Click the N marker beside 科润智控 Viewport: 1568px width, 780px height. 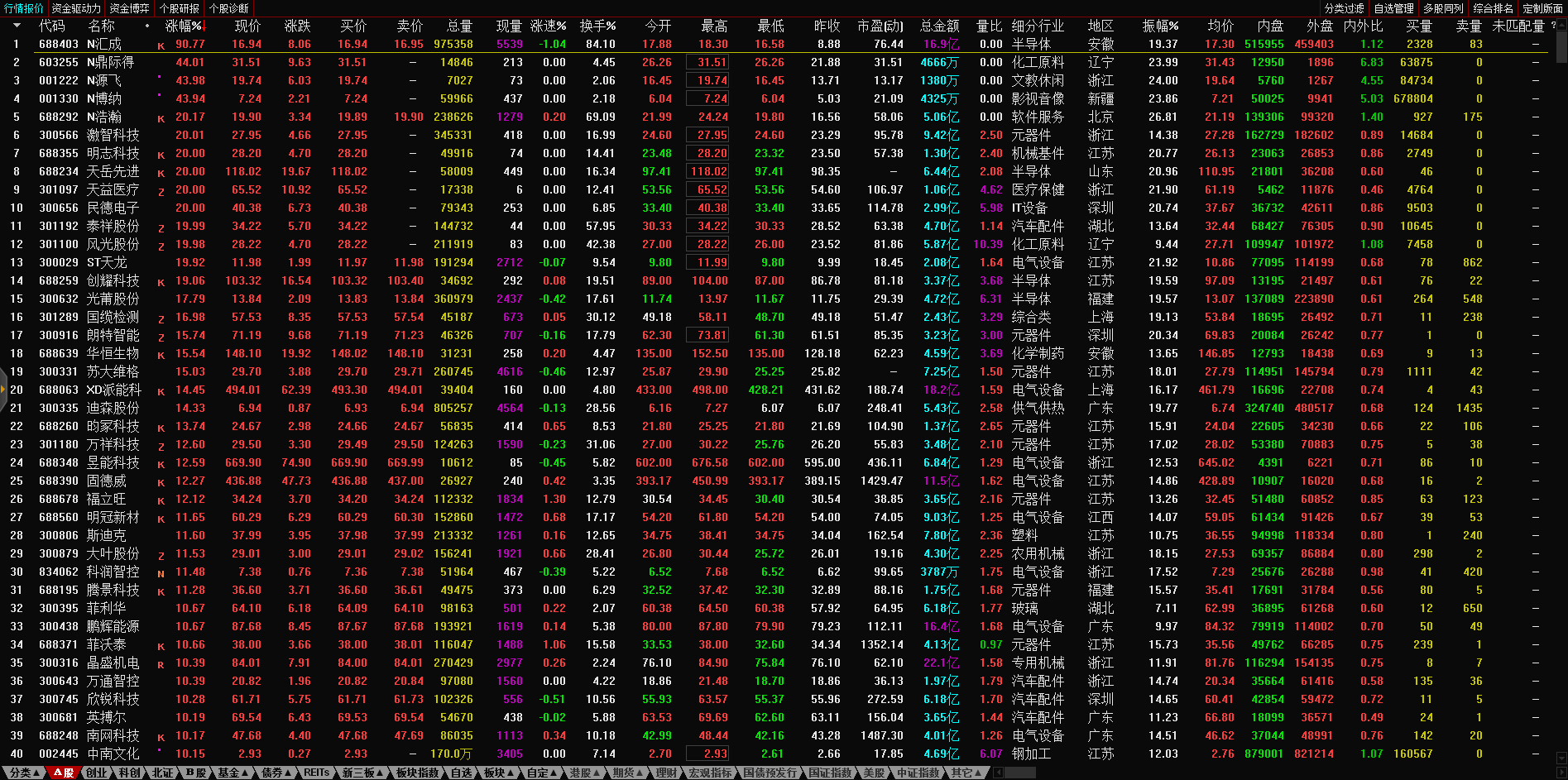tap(161, 573)
